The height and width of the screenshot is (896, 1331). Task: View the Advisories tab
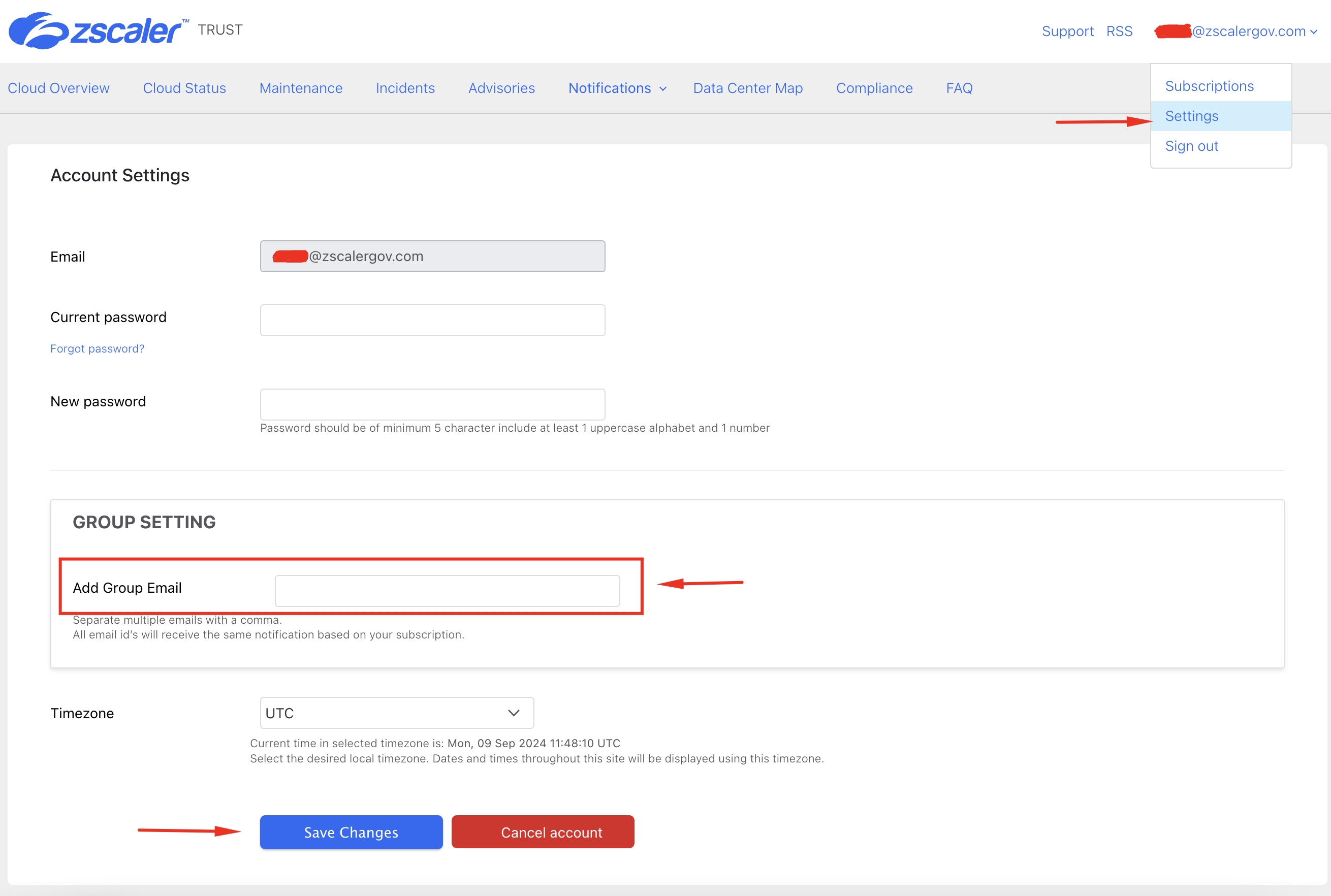point(501,88)
